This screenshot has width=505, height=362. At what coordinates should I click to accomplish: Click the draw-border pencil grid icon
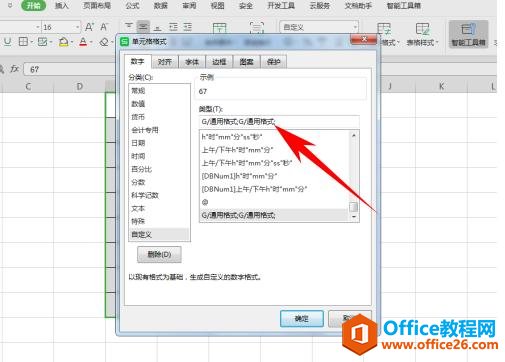42,42
